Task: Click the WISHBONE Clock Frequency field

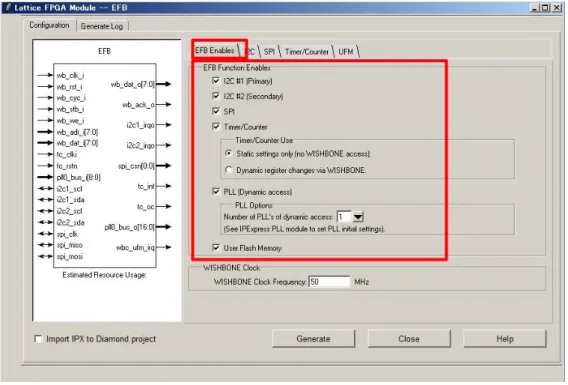Action: point(329,282)
